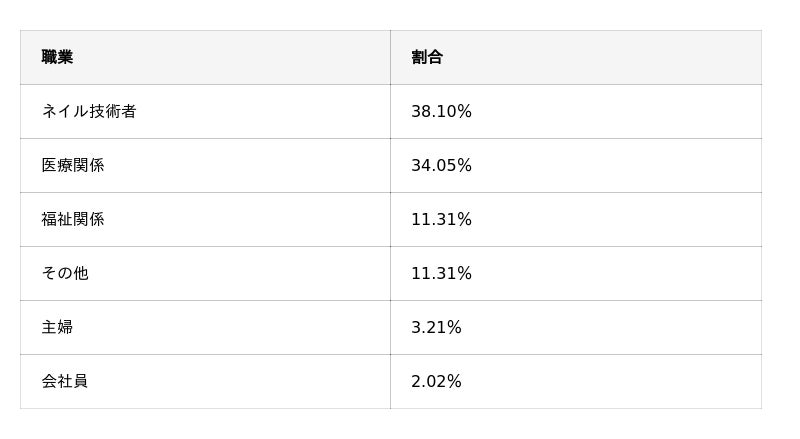Select the 福祉関係 row label
Screen dimensions: 800x439
tap(73, 220)
